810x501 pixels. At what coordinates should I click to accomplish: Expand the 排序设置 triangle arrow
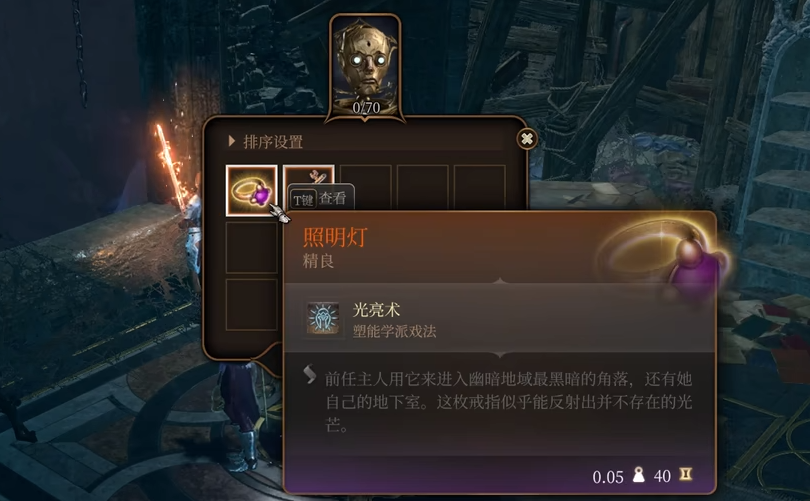[x=231, y=141]
